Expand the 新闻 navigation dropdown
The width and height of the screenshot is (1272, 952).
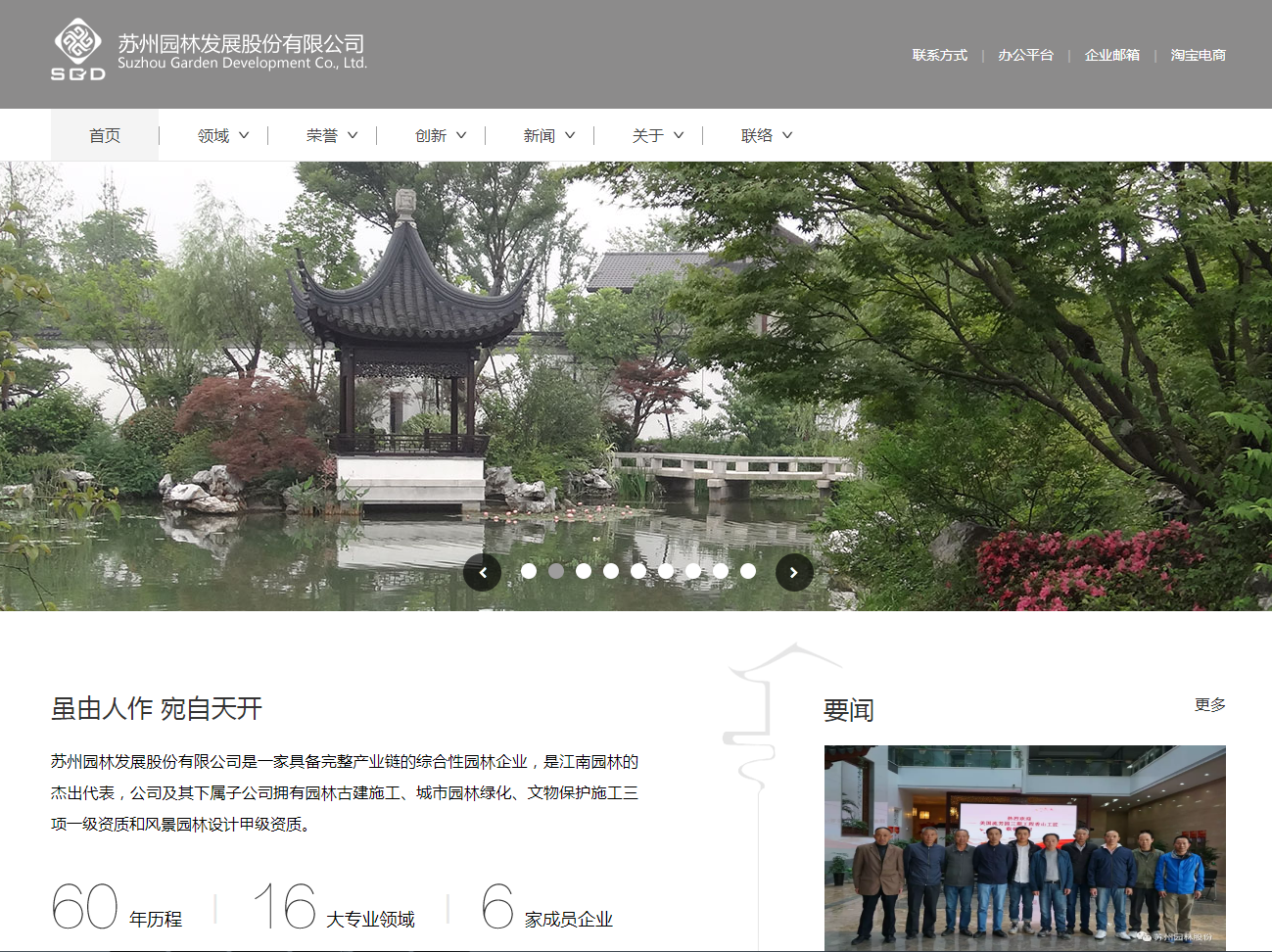coord(544,135)
